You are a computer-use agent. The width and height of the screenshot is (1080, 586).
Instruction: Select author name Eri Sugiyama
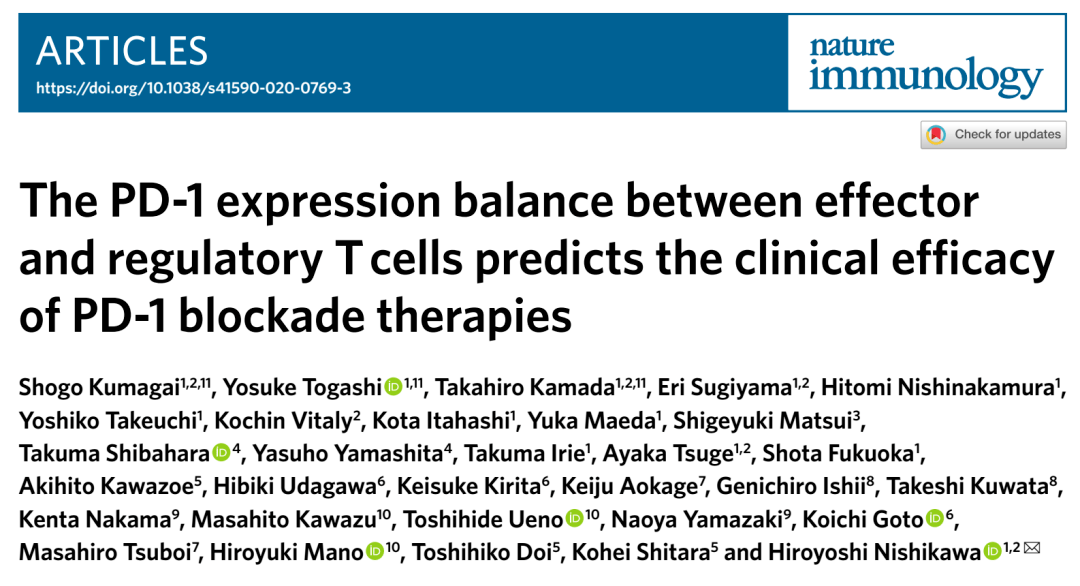tap(725, 388)
